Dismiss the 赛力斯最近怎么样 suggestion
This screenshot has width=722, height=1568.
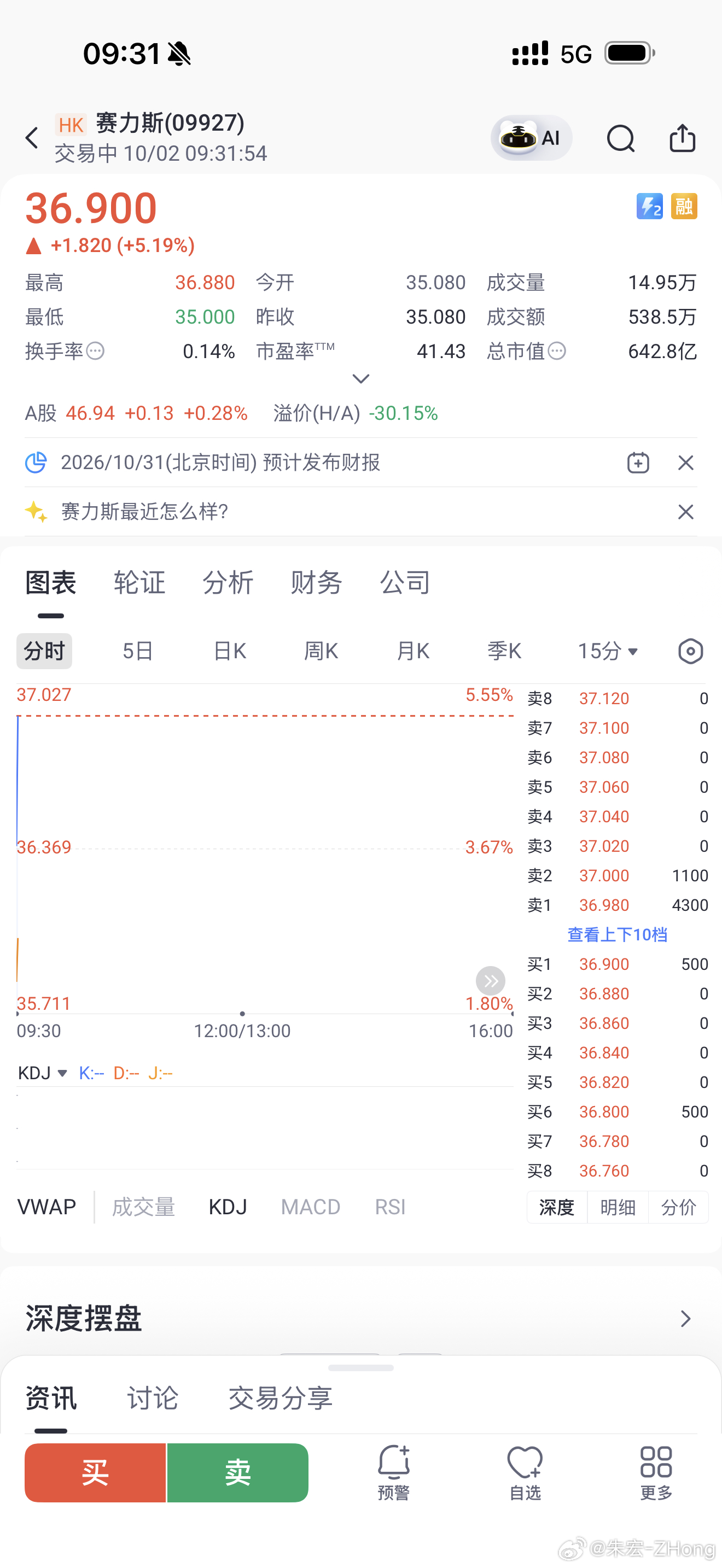685,512
